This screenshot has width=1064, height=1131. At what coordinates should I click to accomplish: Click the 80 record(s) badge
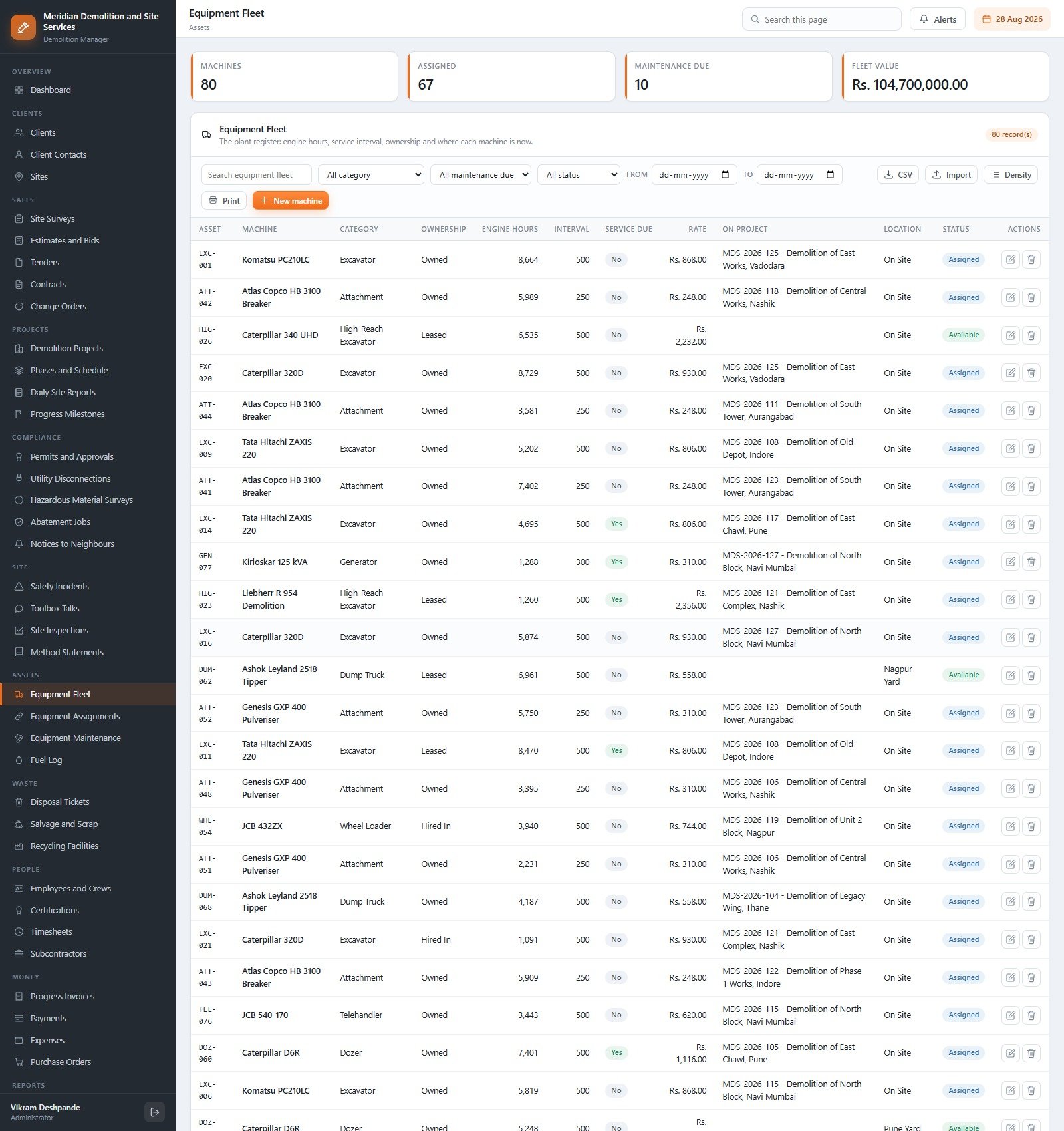pyautogui.click(x=1011, y=134)
